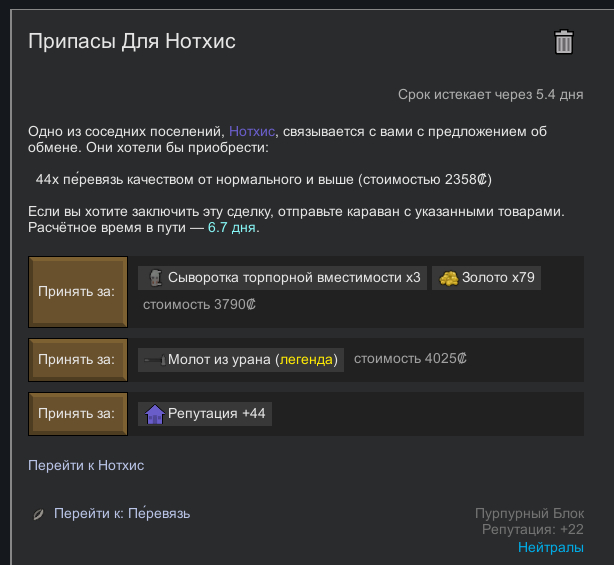The width and height of the screenshot is (614, 565).
Task: Click the Золото x79 reward
Action: (x=486, y=278)
